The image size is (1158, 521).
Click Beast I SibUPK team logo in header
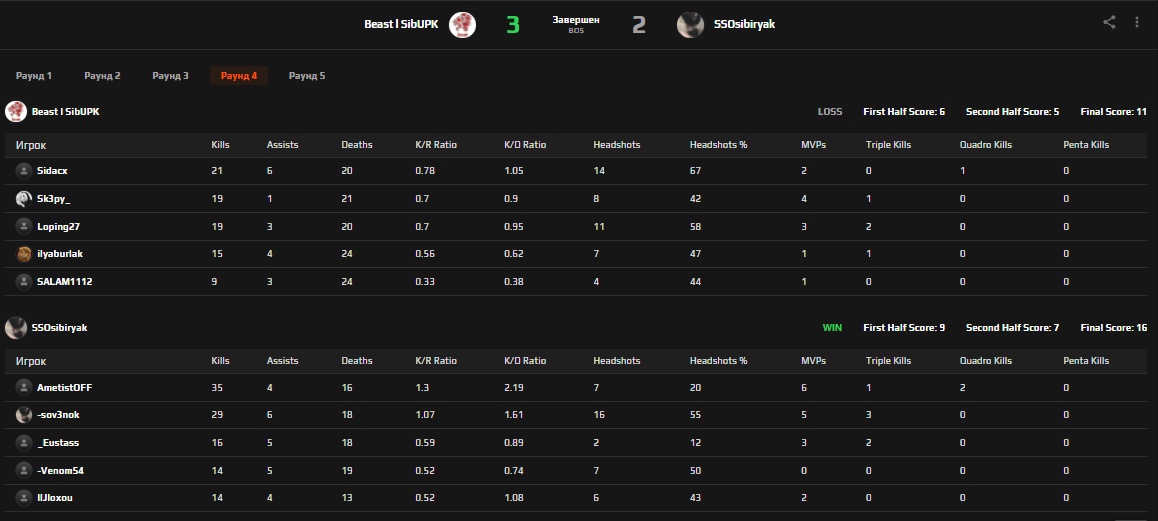[462, 25]
